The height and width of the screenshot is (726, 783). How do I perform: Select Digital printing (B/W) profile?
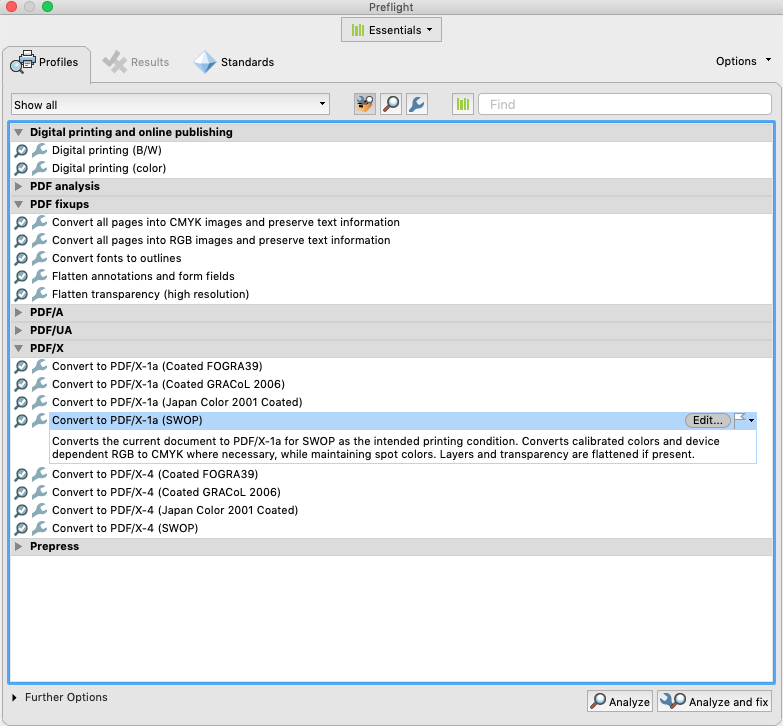pyautogui.click(x=106, y=150)
